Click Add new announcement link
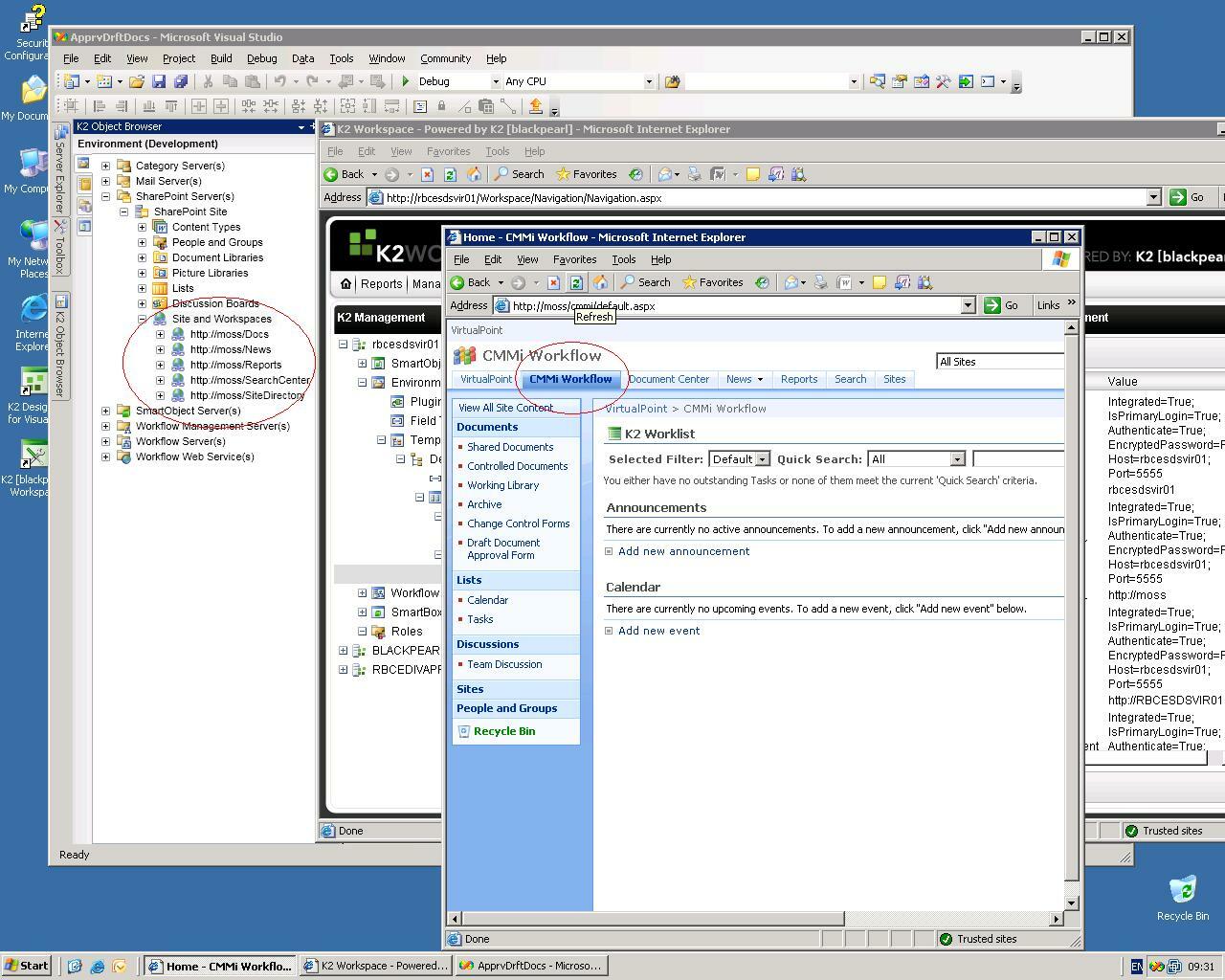The height and width of the screenshot is (980, 1225). click(x=683, y=551)
